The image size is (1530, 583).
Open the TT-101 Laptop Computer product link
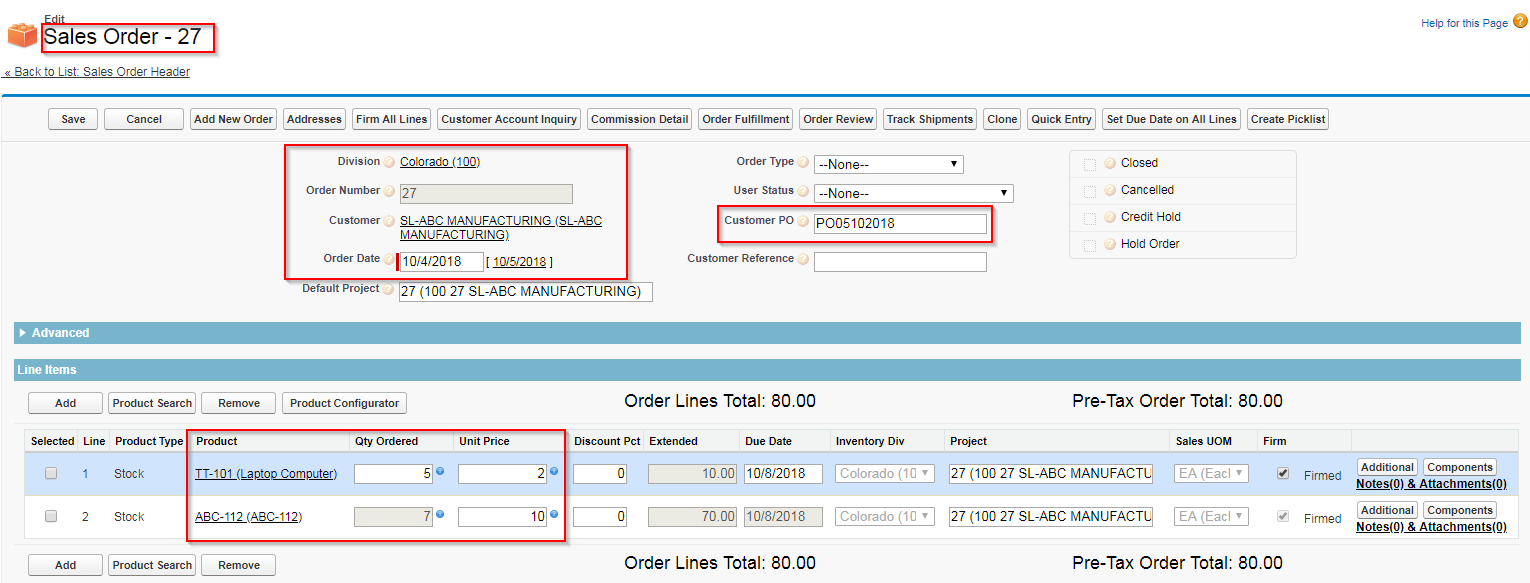click(266, 474)
